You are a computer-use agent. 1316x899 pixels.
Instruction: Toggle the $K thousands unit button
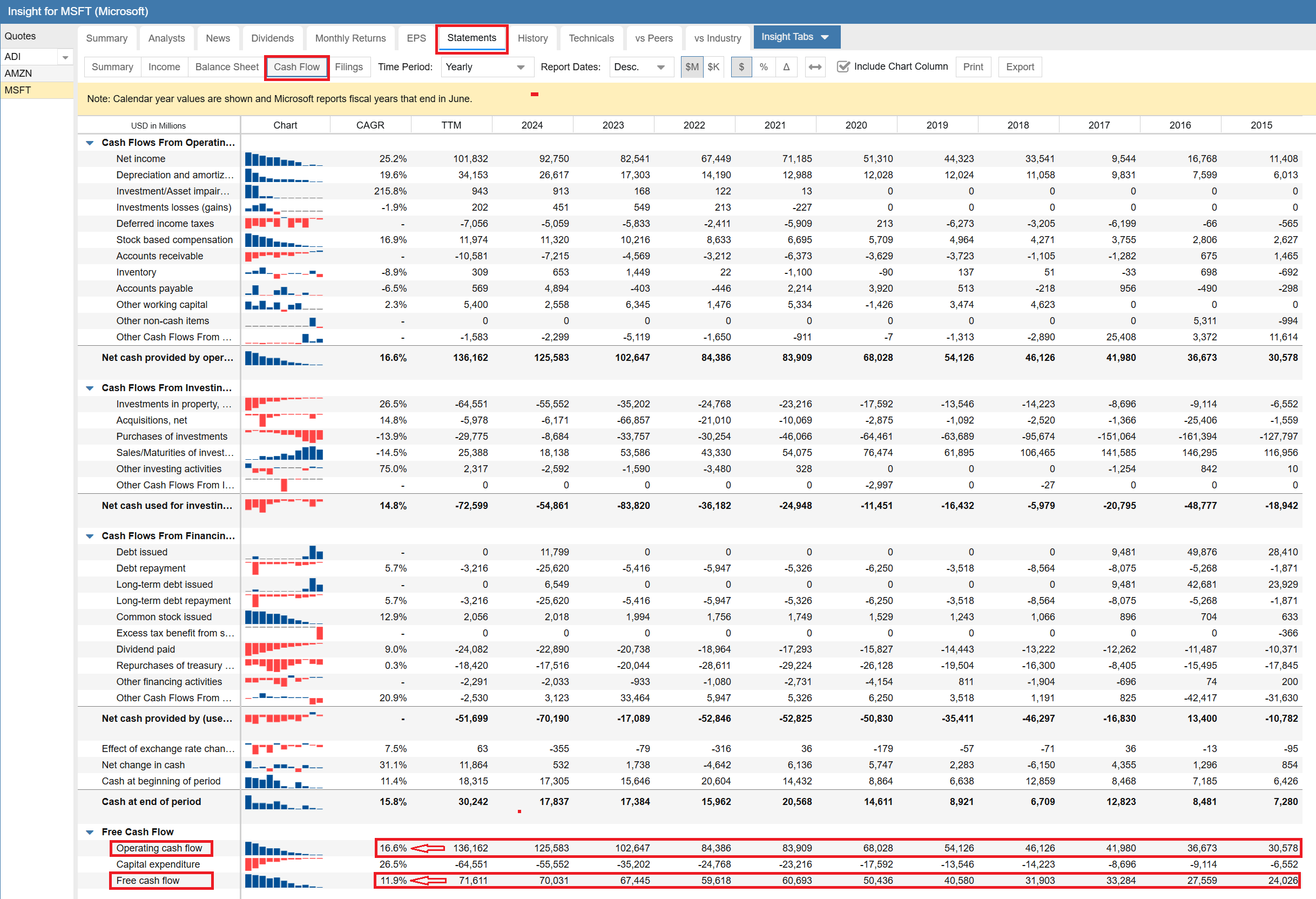coord(713,67)
